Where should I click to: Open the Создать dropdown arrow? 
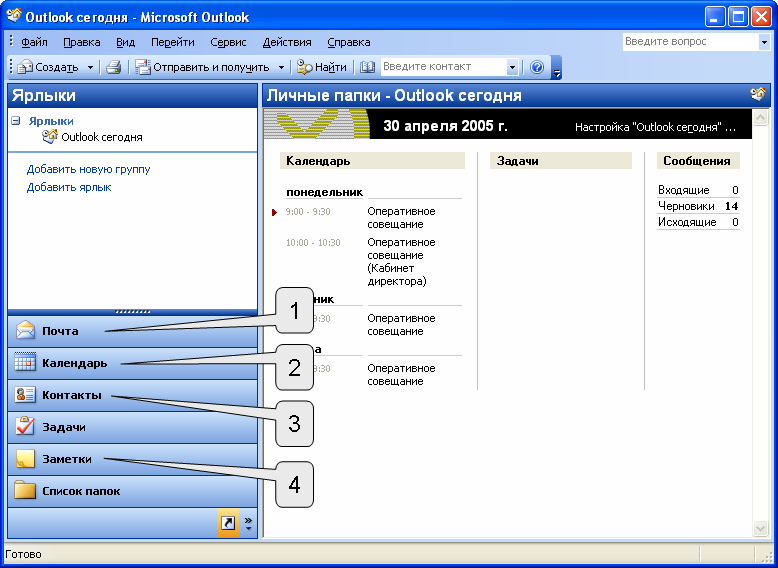(90, 67)
